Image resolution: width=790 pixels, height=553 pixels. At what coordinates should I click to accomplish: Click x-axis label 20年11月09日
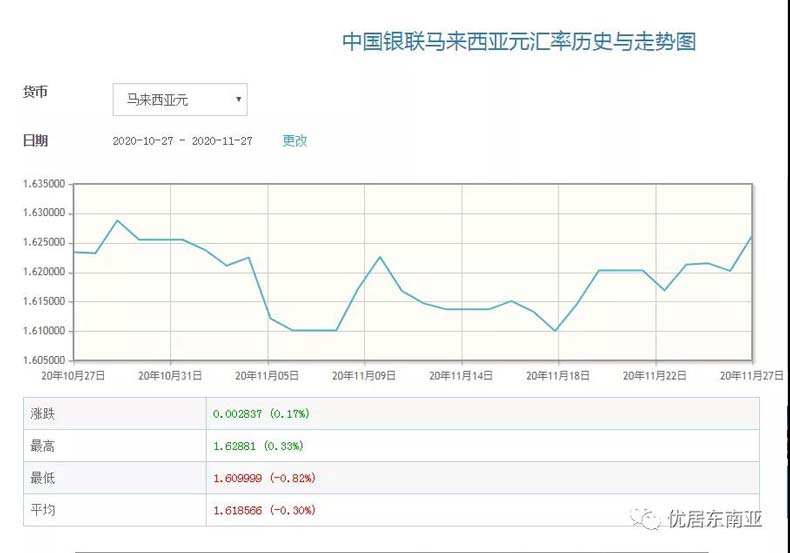364,376
